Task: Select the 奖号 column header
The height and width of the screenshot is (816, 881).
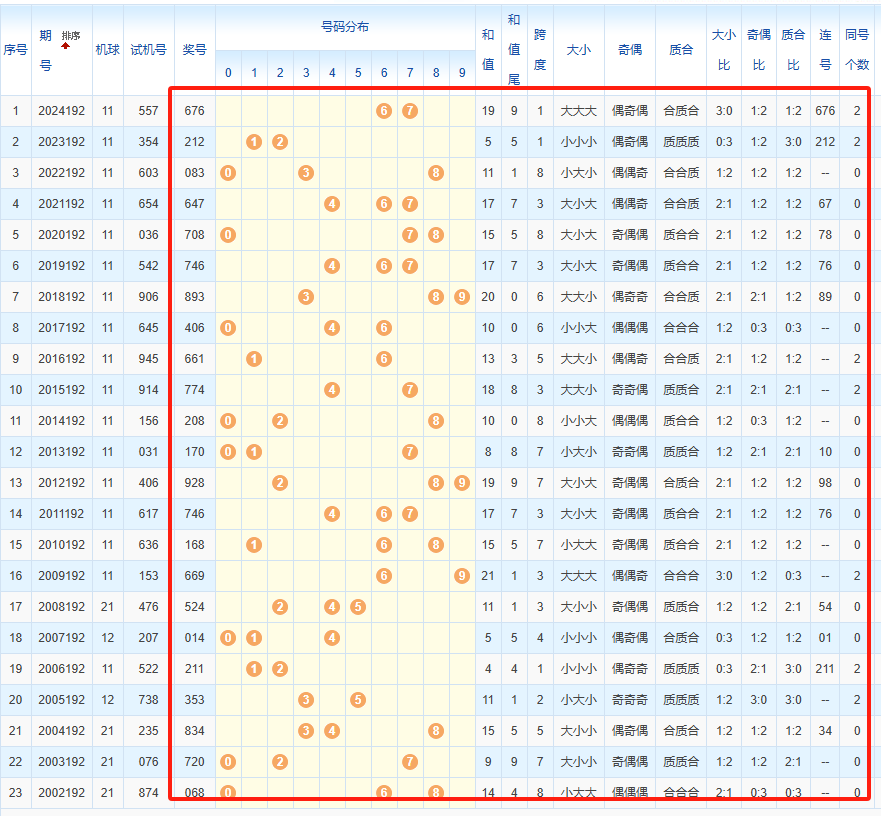Action: pos(194,49)
